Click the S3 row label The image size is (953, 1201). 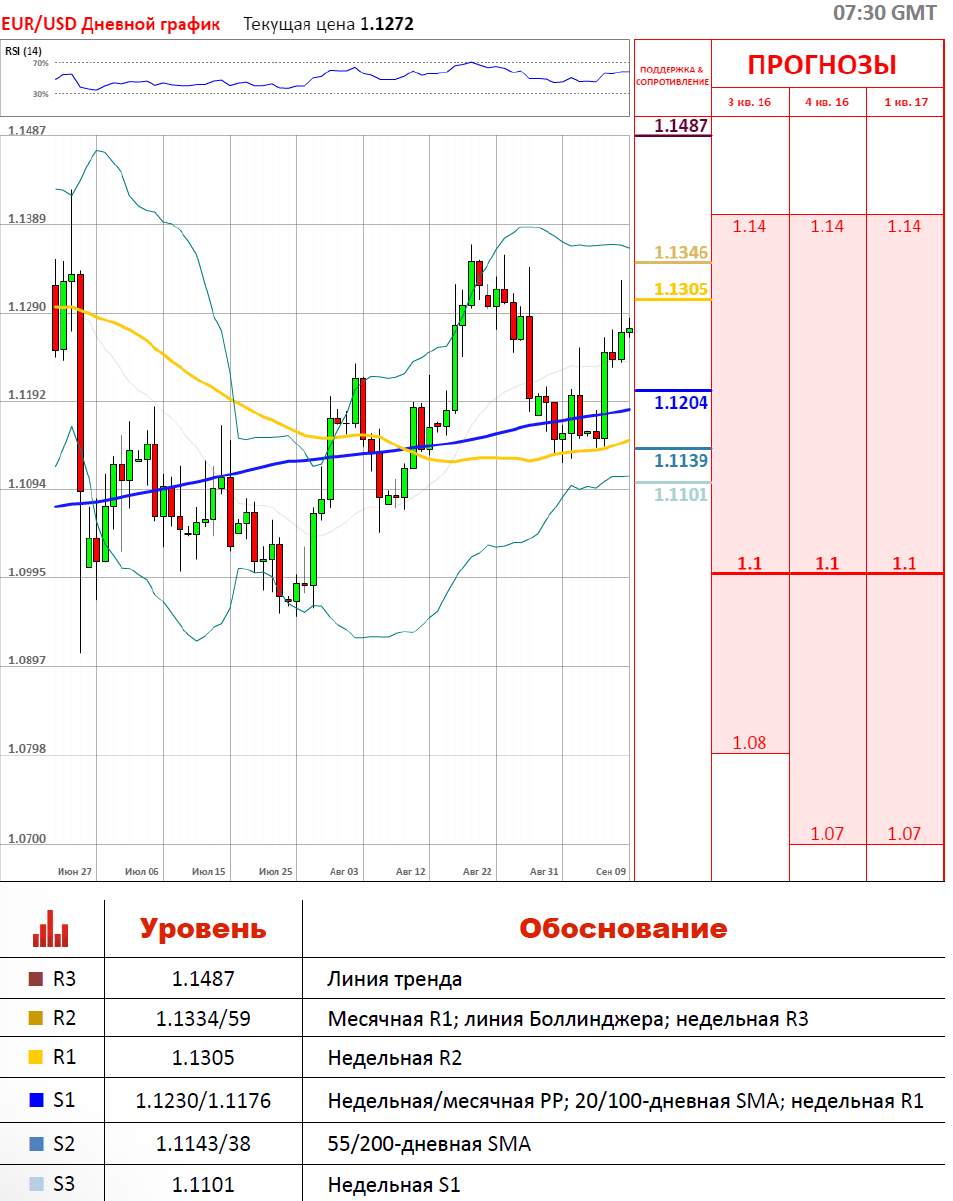click(x=64, y=1185)
